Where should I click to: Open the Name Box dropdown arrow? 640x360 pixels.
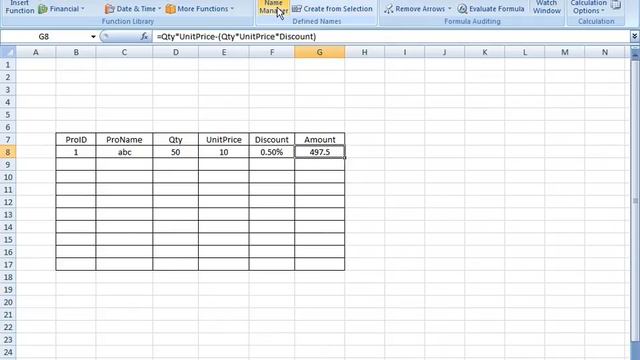(93, 37)
